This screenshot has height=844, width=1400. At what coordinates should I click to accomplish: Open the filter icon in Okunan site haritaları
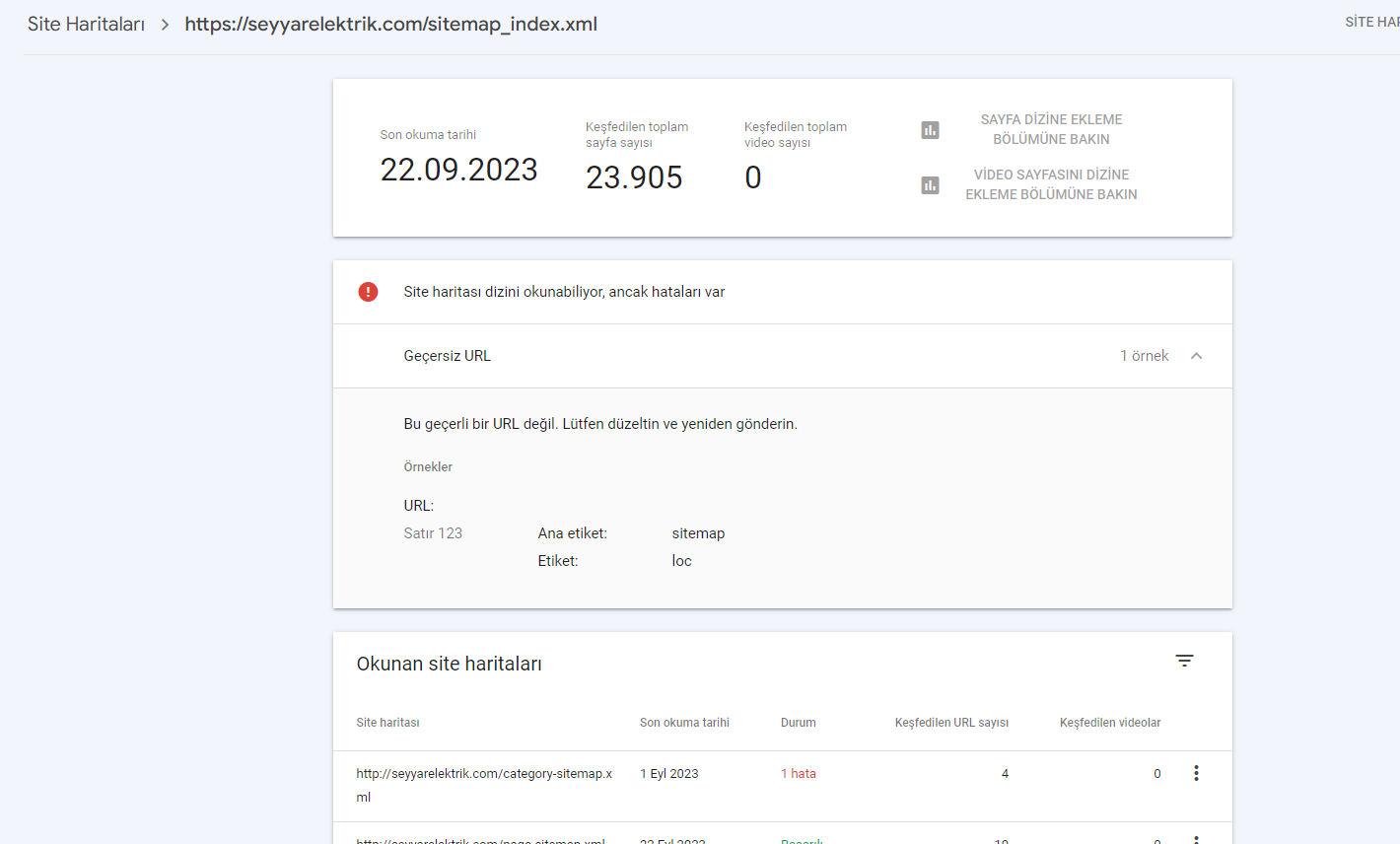[1184, 661]
